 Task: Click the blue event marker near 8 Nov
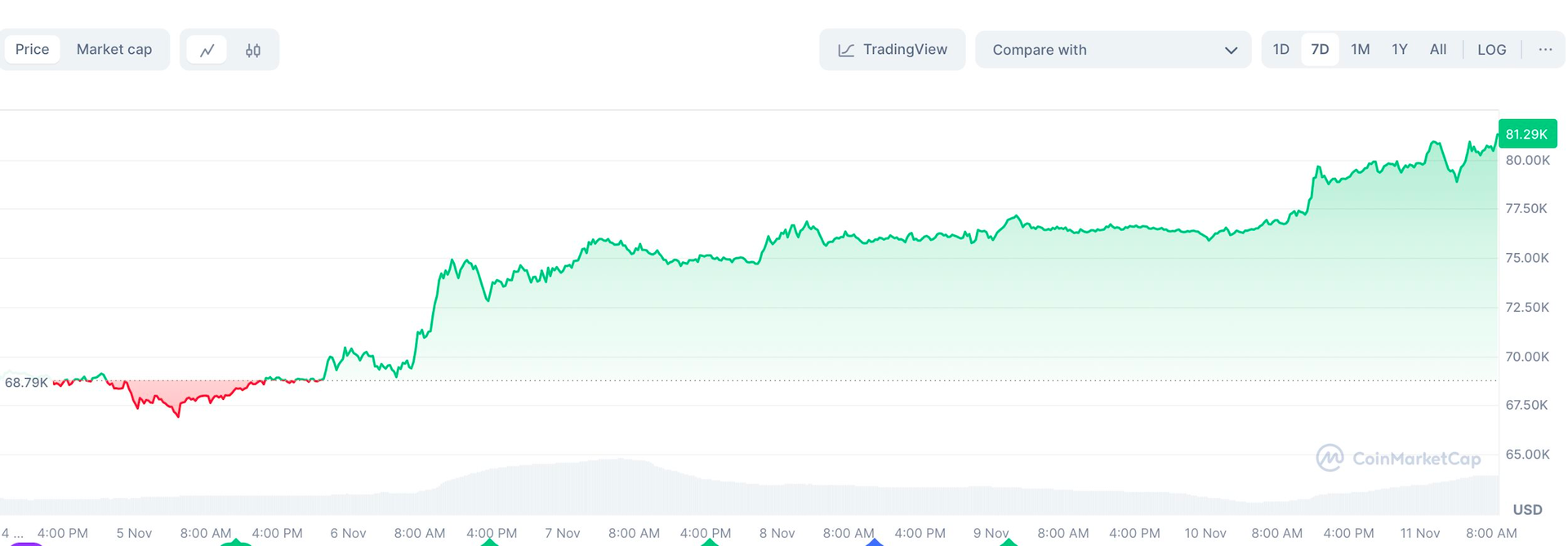coord(875,542)
